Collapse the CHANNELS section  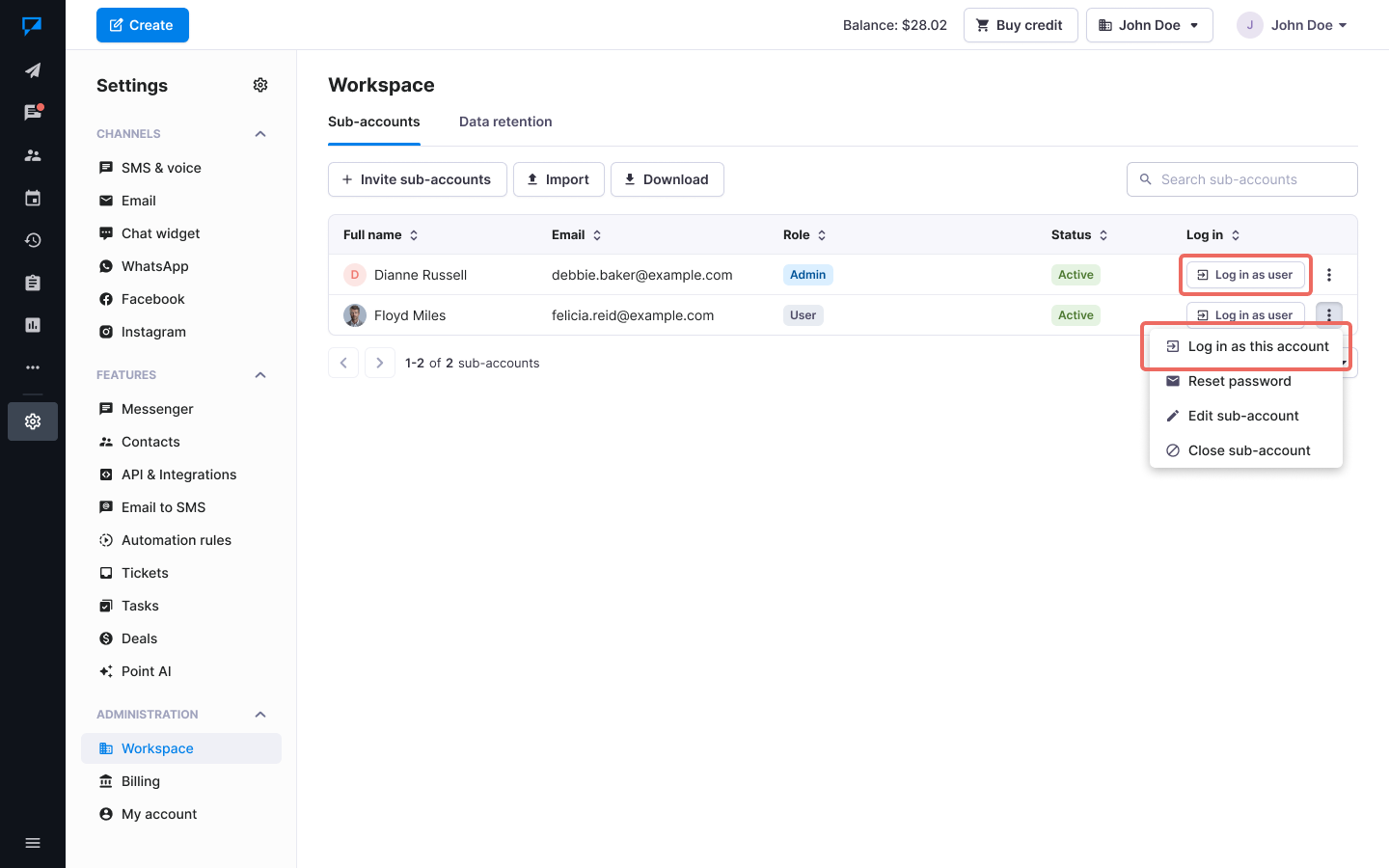tap(259, 133)
